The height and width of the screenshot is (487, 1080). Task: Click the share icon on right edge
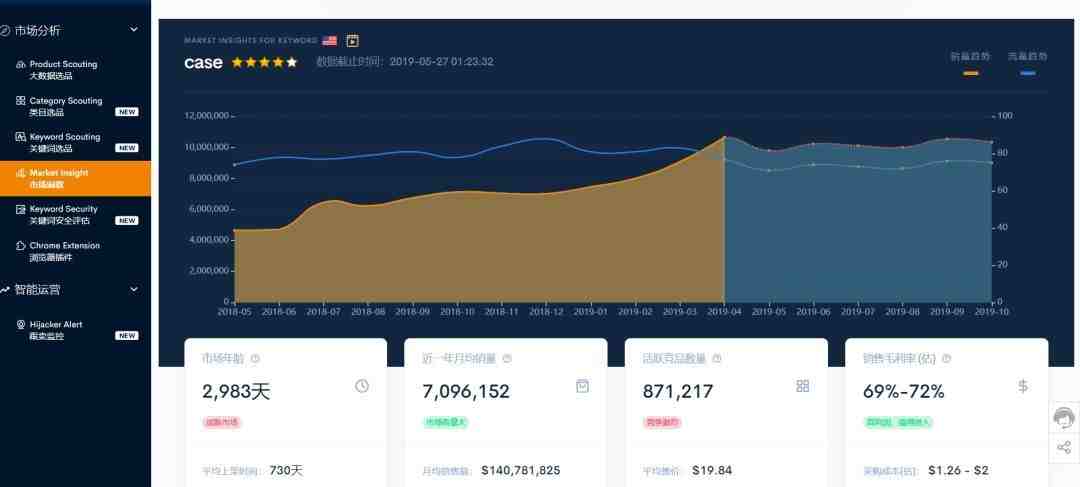click(1064, 447)
